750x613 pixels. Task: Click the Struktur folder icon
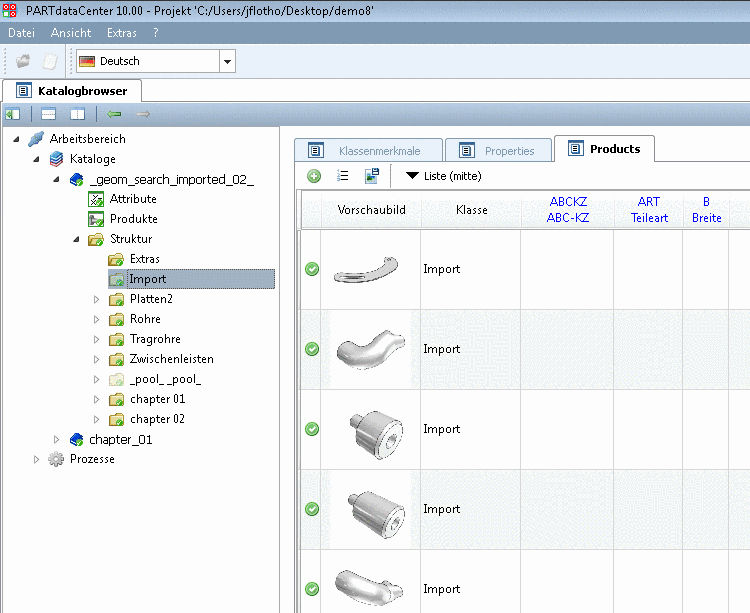click(x=96, y=239)
